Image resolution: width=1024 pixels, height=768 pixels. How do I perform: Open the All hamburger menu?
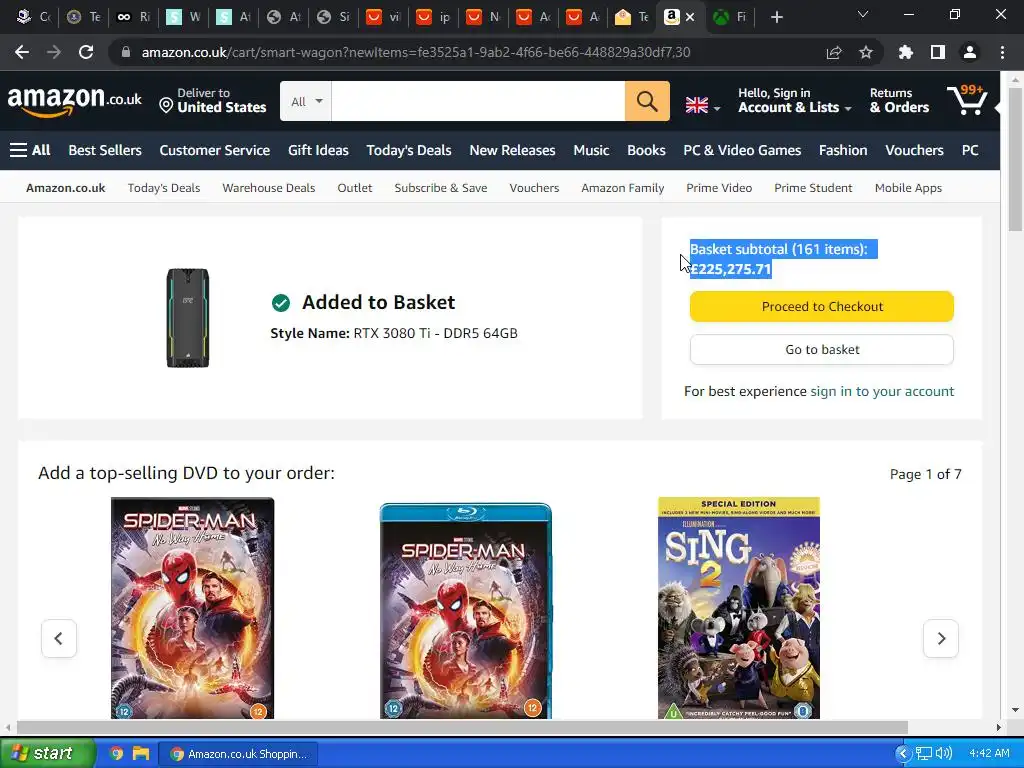click(30, 150)
